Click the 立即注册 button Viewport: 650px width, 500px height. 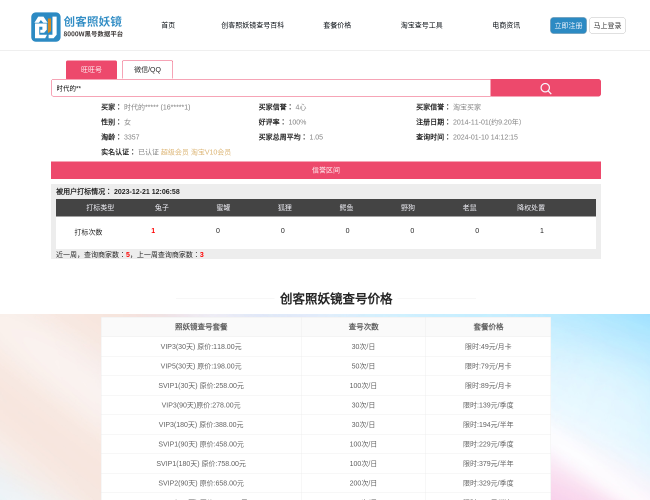coord(568,25)
